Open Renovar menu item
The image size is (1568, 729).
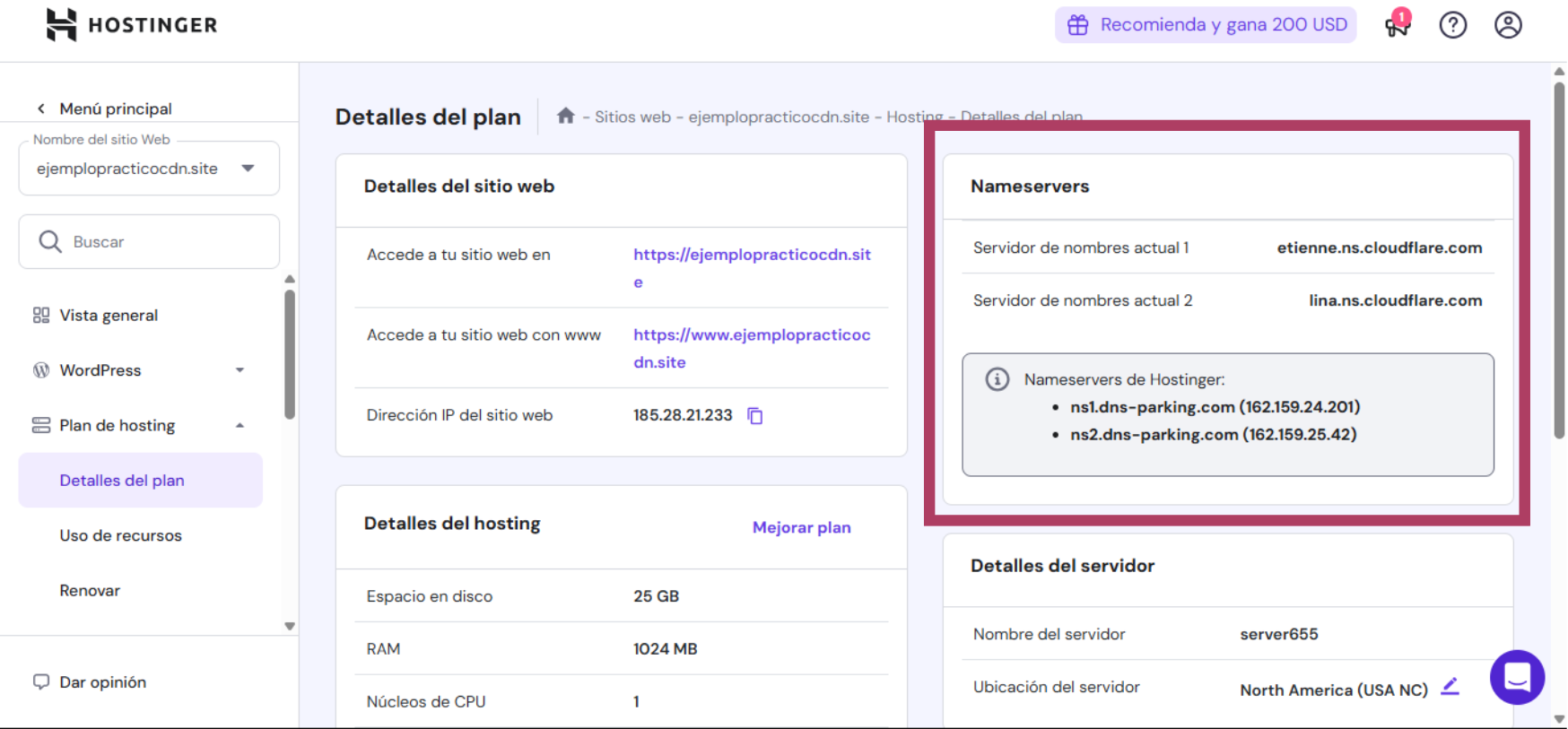pos(90,590)
